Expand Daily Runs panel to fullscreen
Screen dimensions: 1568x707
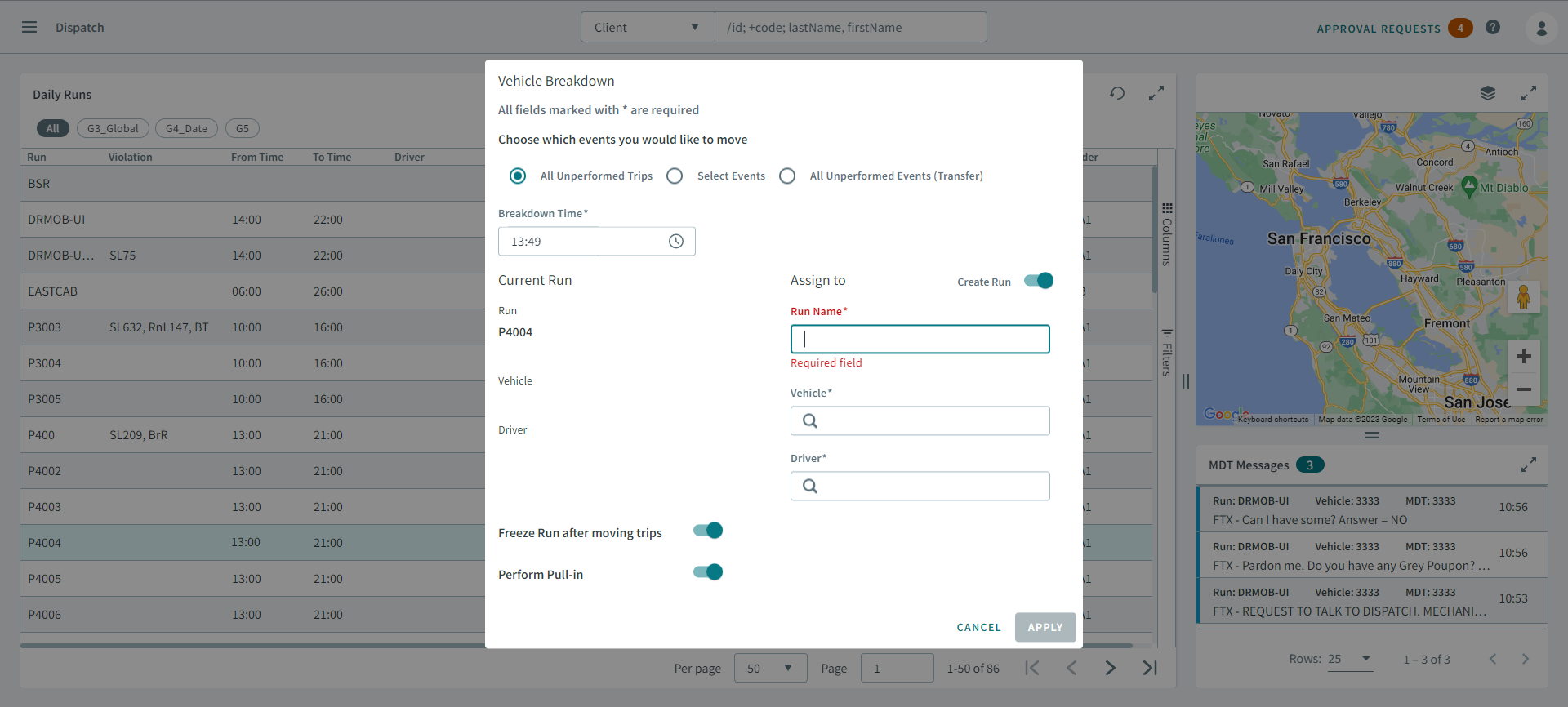(x=1156, y=93)
